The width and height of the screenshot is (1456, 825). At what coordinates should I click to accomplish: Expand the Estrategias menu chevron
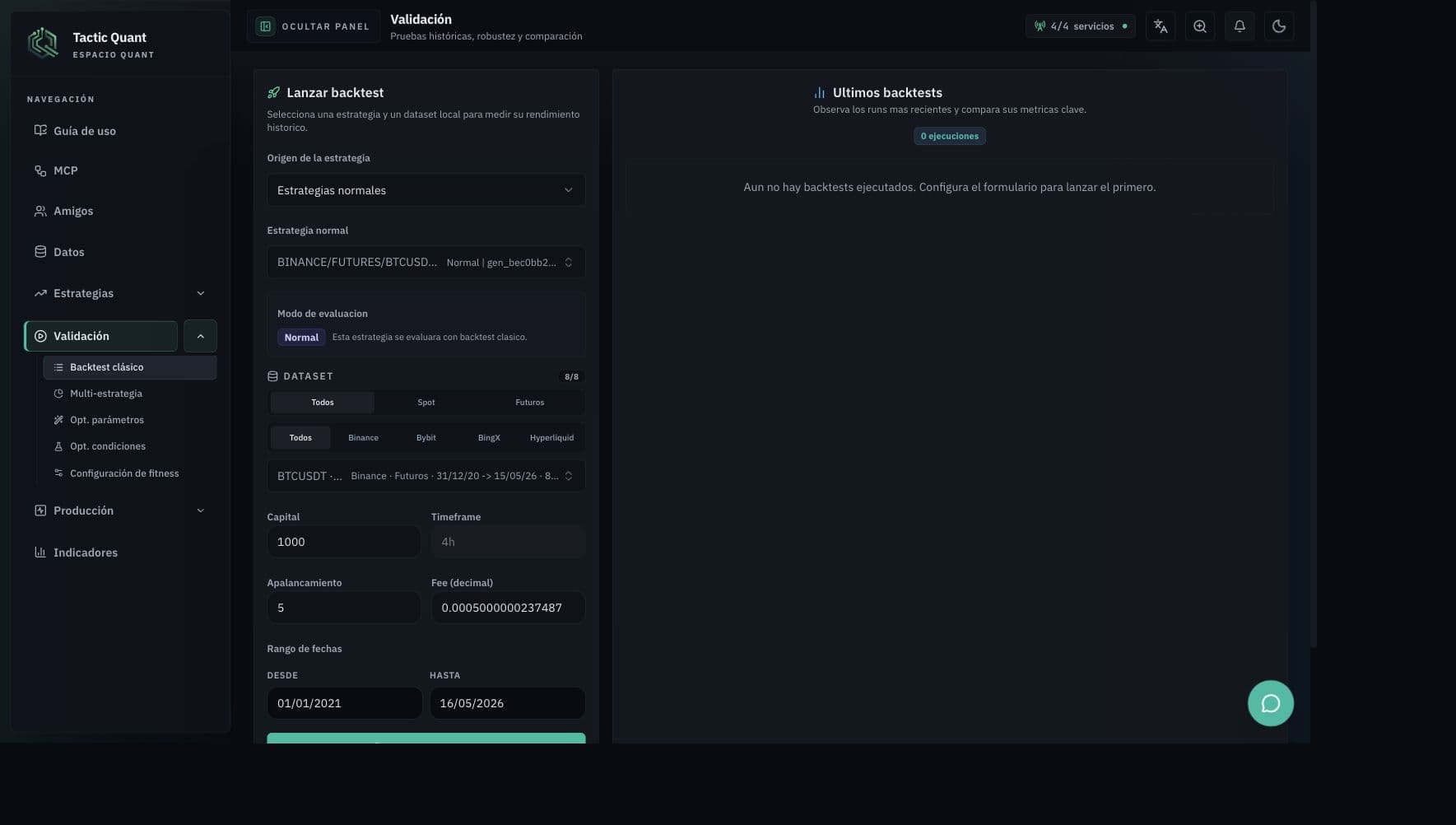coord(201,293)
